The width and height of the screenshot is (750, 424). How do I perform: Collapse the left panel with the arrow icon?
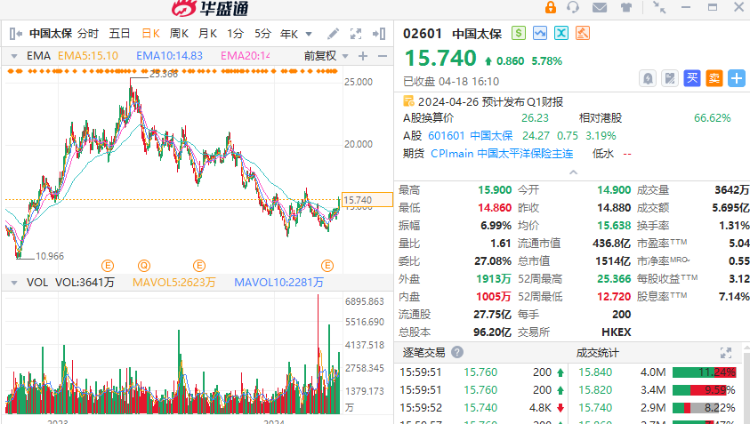(16, 33)
